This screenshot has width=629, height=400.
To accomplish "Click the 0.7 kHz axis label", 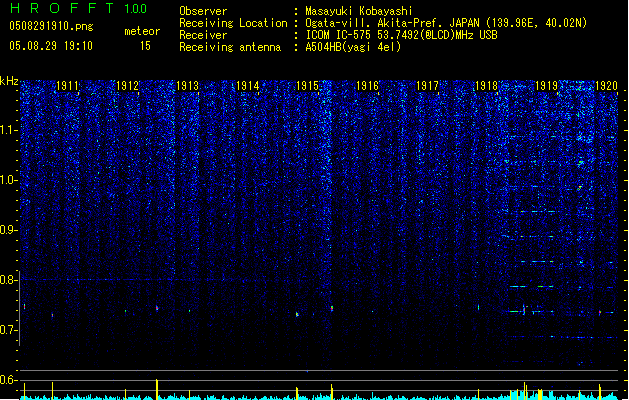I will 8,330.
